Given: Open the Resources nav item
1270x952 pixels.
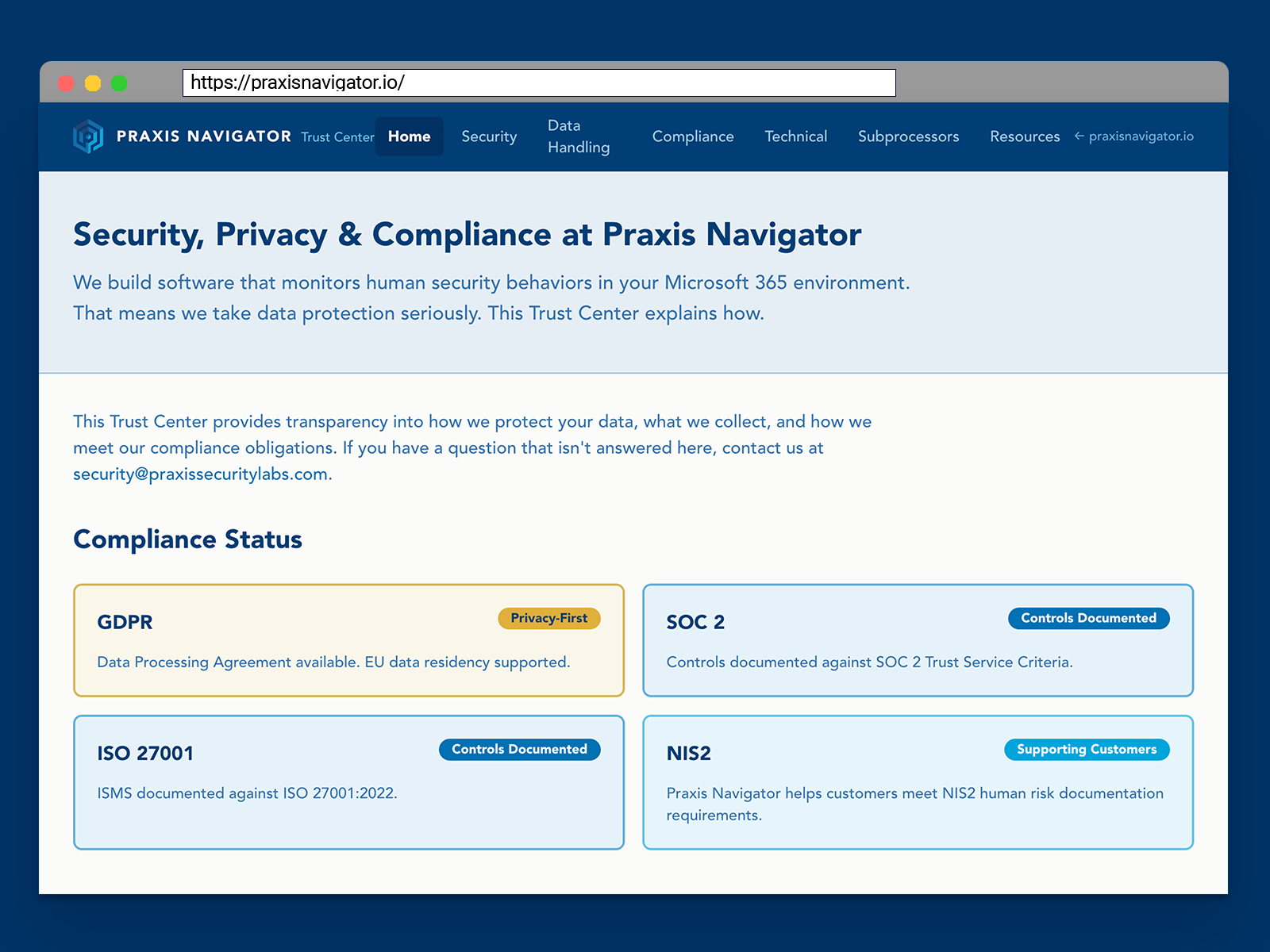Looking at the screenshot, I should (1025, 136).
